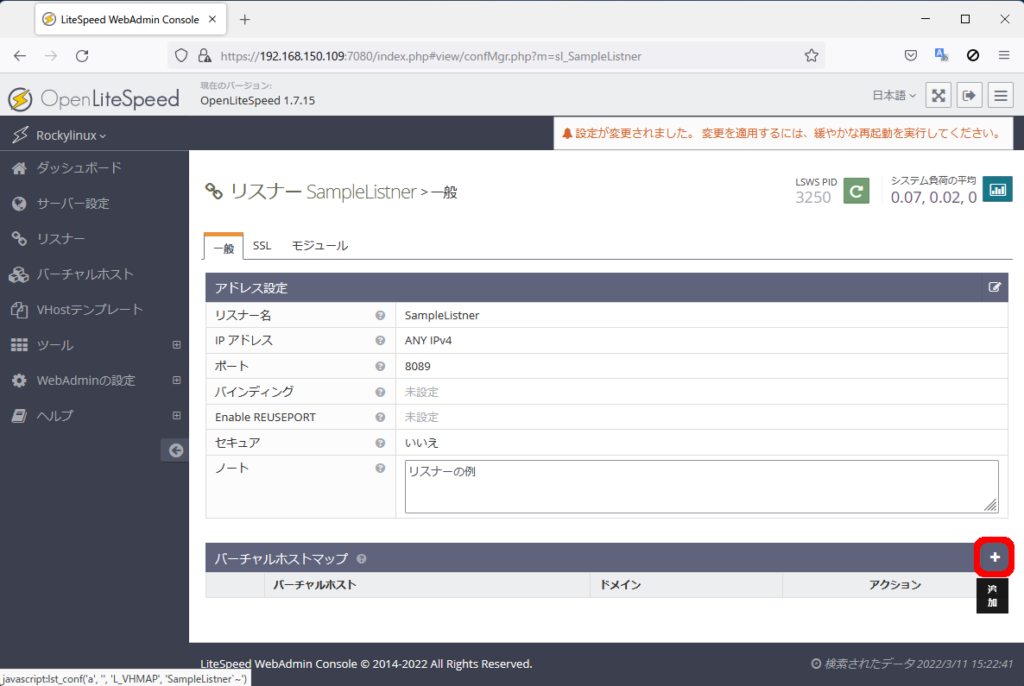Show help for バーチャルホストマップ

(x=361, y=559)
